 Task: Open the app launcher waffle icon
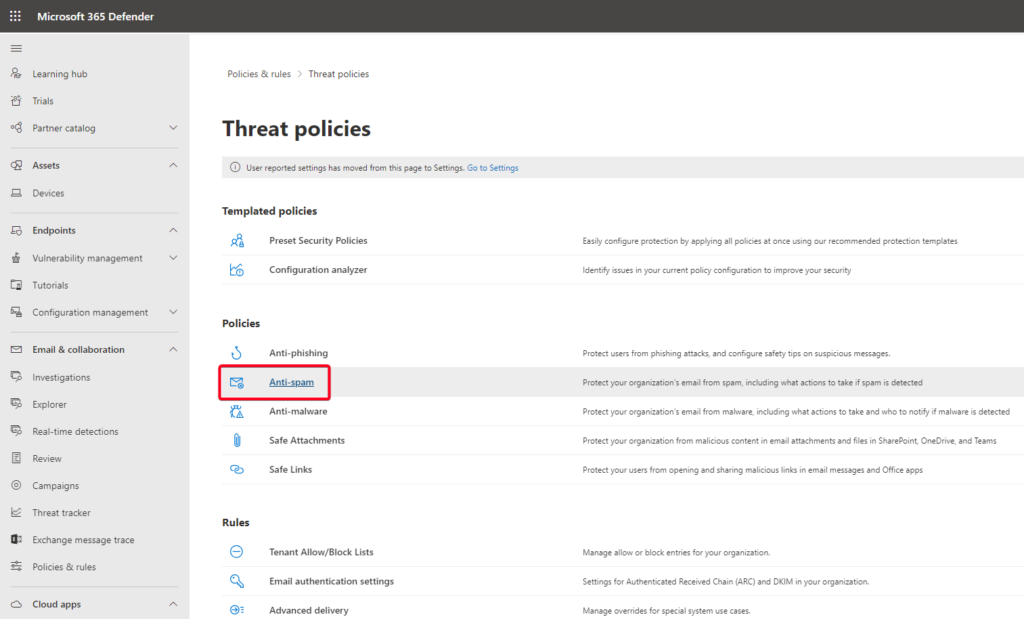tap(15, 16)
